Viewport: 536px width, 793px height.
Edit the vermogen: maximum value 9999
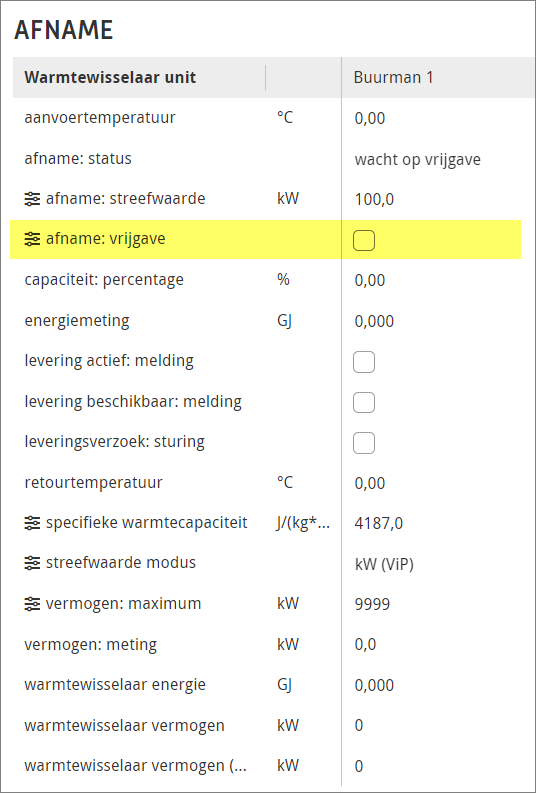tap(372, 604)
